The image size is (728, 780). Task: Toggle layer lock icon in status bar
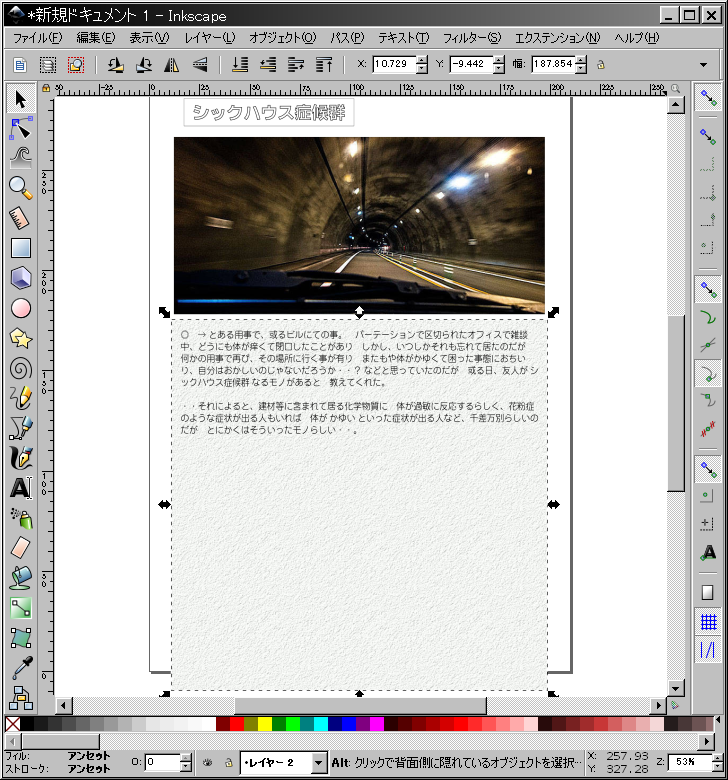(228, 762)
